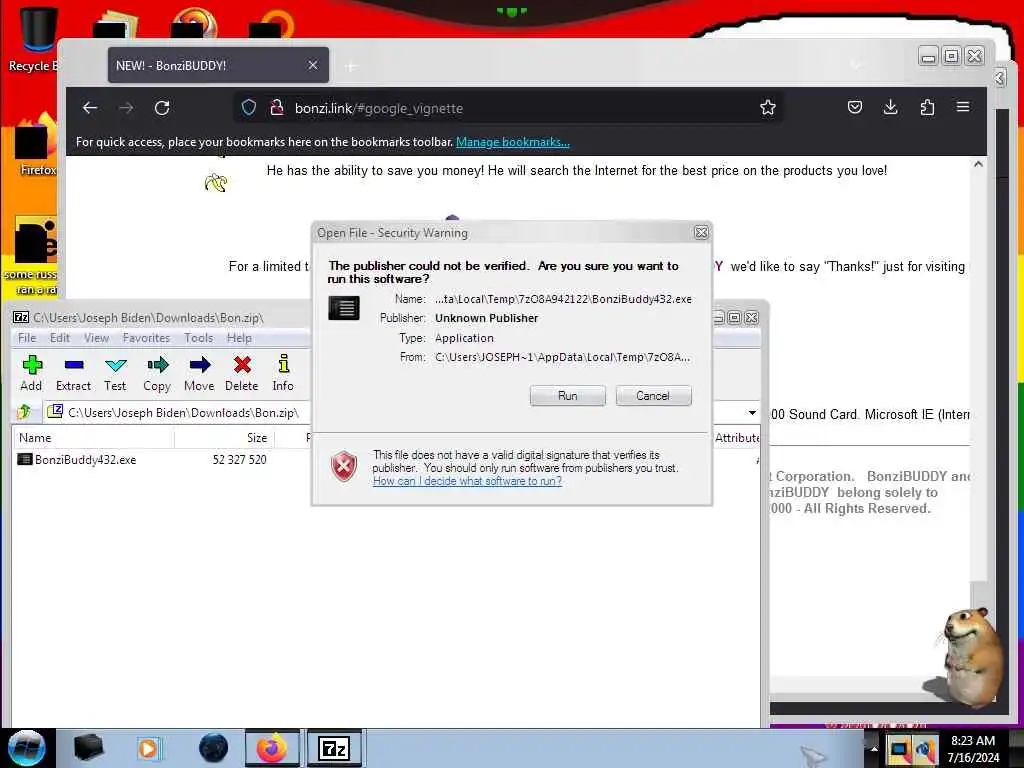Select the 'NEW! - BonziBUDDY!' tab

point(218,65)
